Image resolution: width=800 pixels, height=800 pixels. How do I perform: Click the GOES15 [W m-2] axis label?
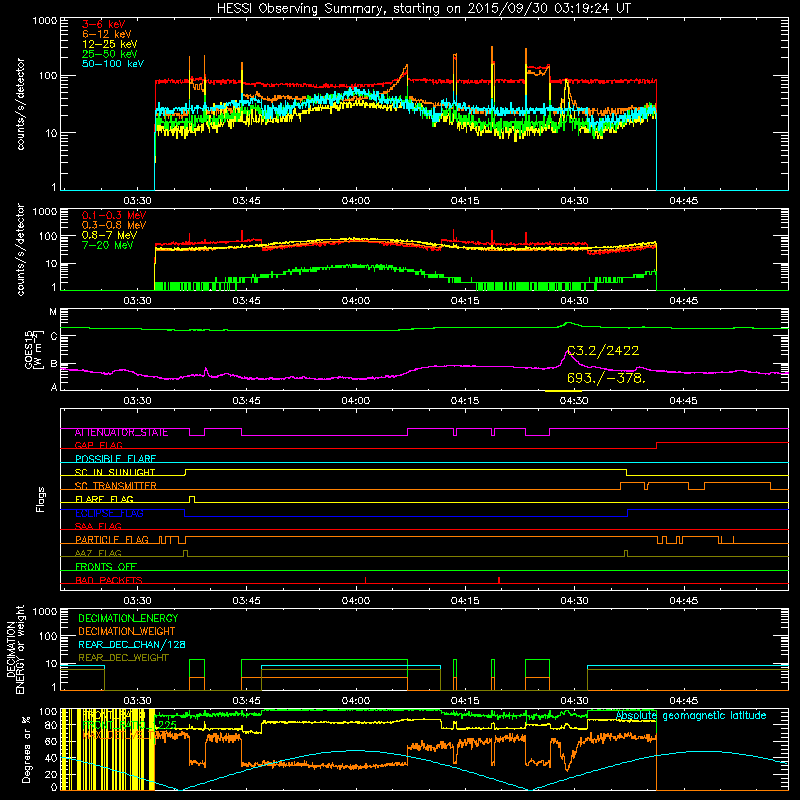click(33, 349)
